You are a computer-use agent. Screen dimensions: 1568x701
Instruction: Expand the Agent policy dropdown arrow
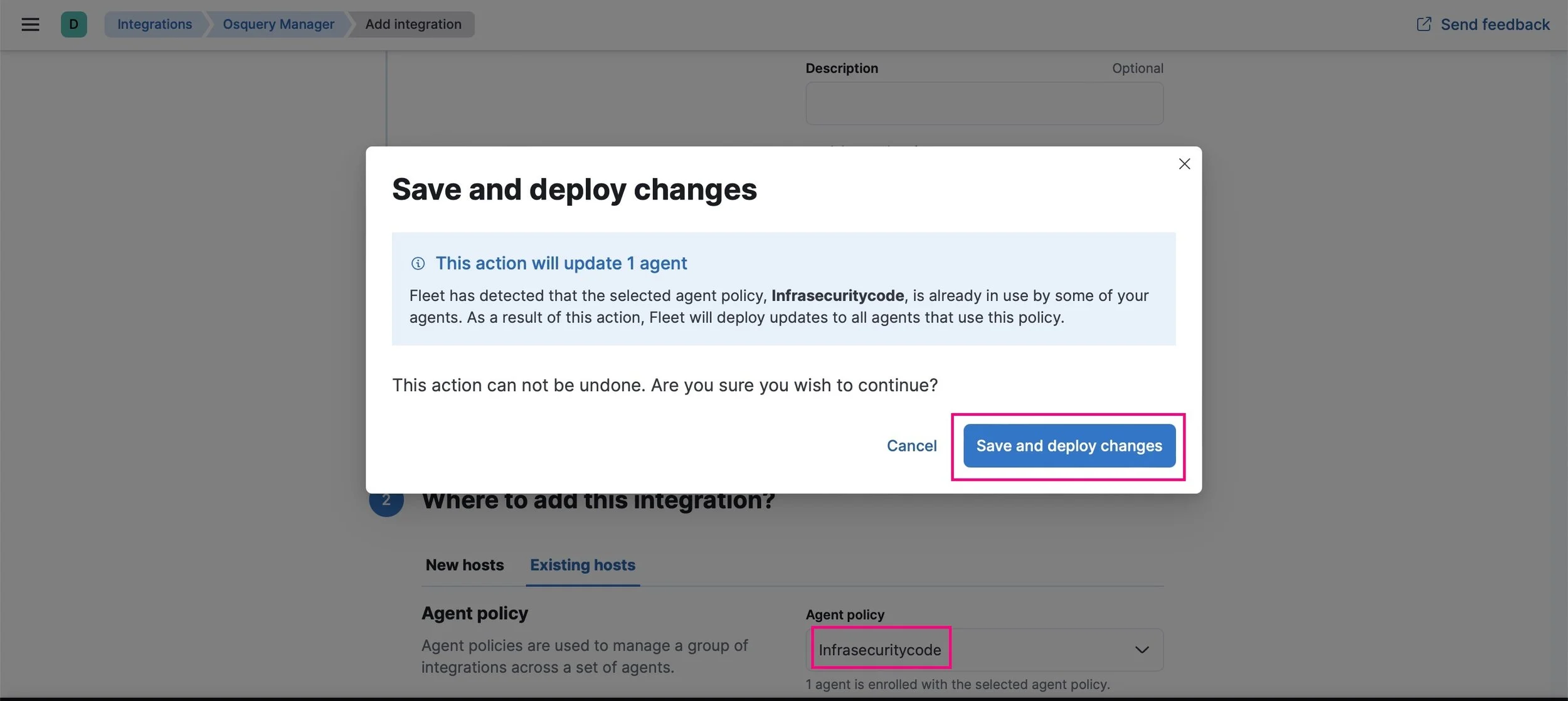click(x=1142, y=650)
